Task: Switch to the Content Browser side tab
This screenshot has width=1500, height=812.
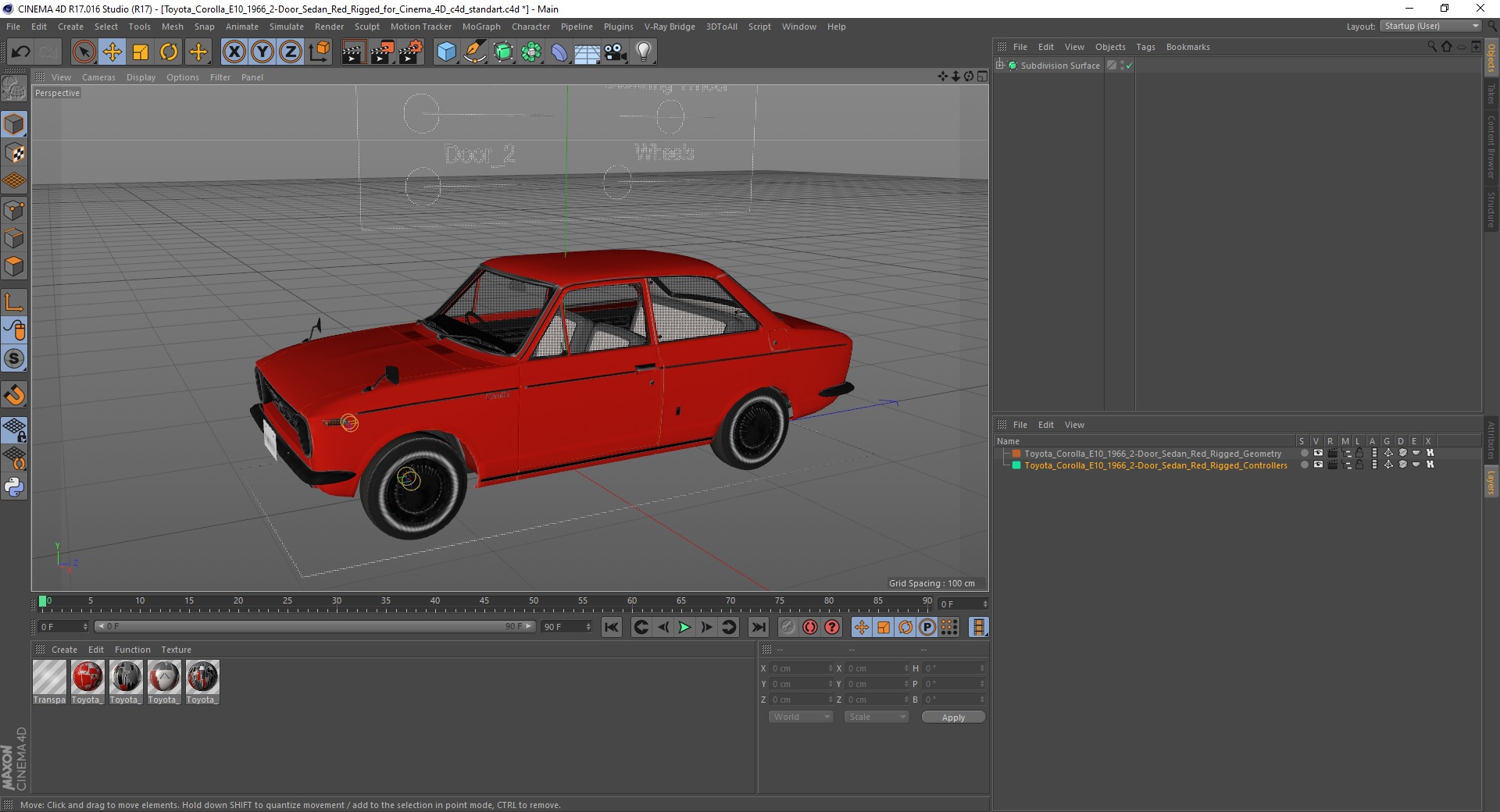Action: pyautogui.click(x=1491, y=147)
